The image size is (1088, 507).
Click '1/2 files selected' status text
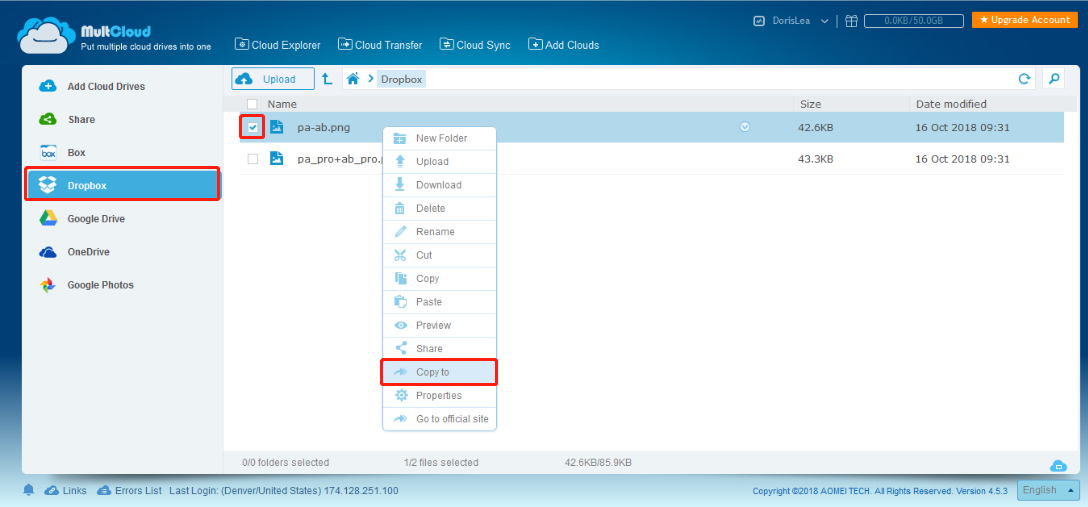[x=441, y=462]
